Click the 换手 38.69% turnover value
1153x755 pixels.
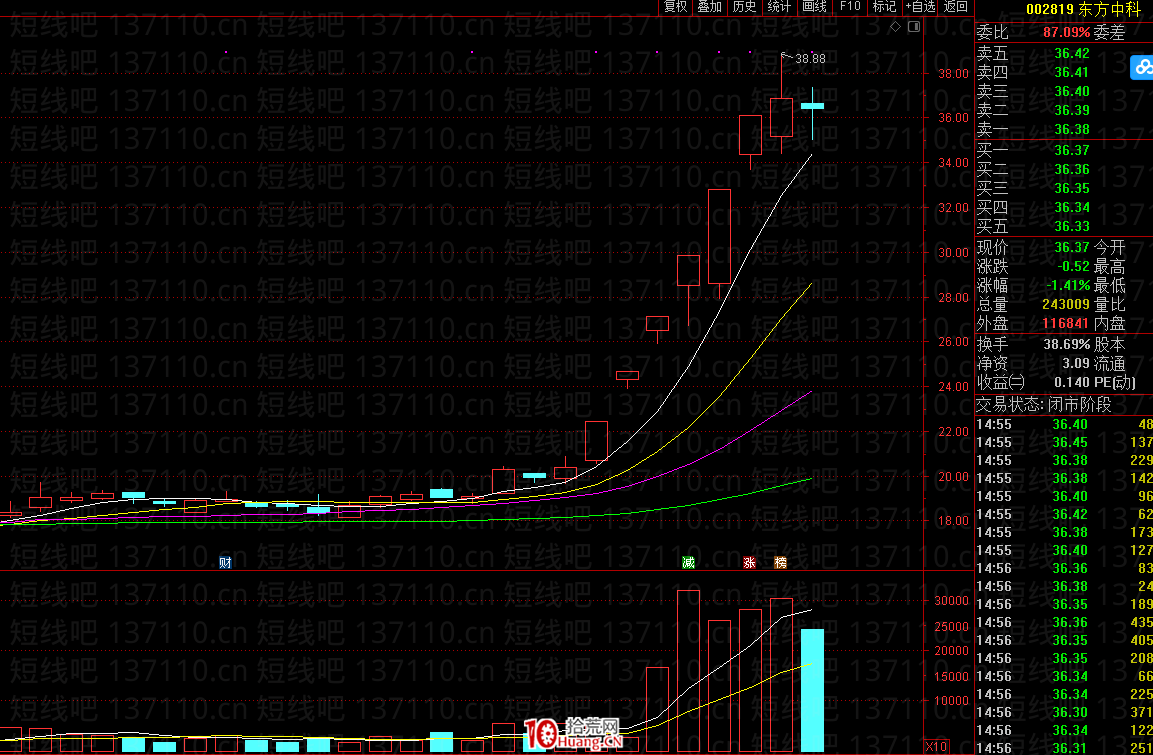coord(1067,344)
